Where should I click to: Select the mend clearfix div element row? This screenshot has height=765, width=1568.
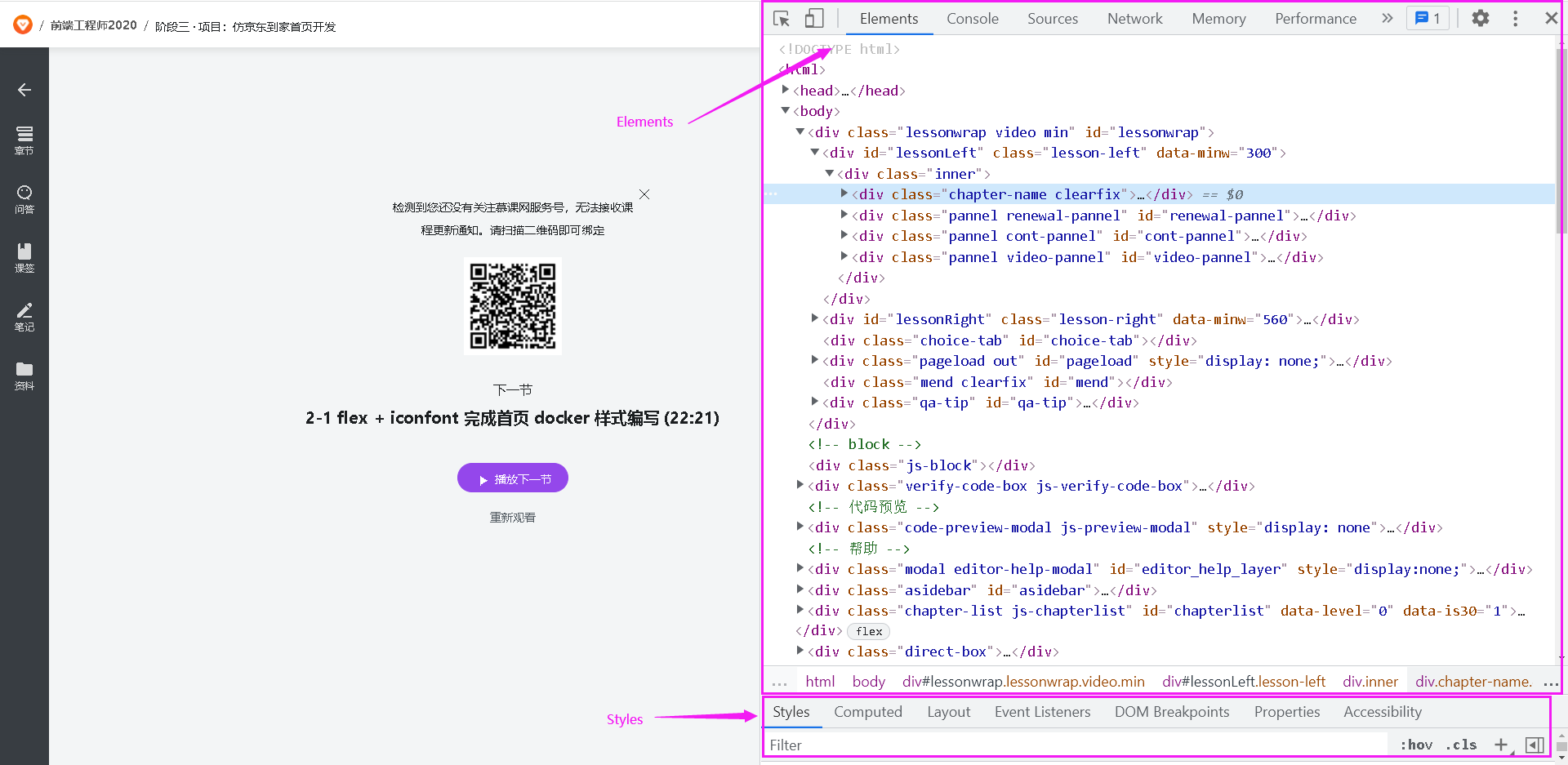coord(998,382)
